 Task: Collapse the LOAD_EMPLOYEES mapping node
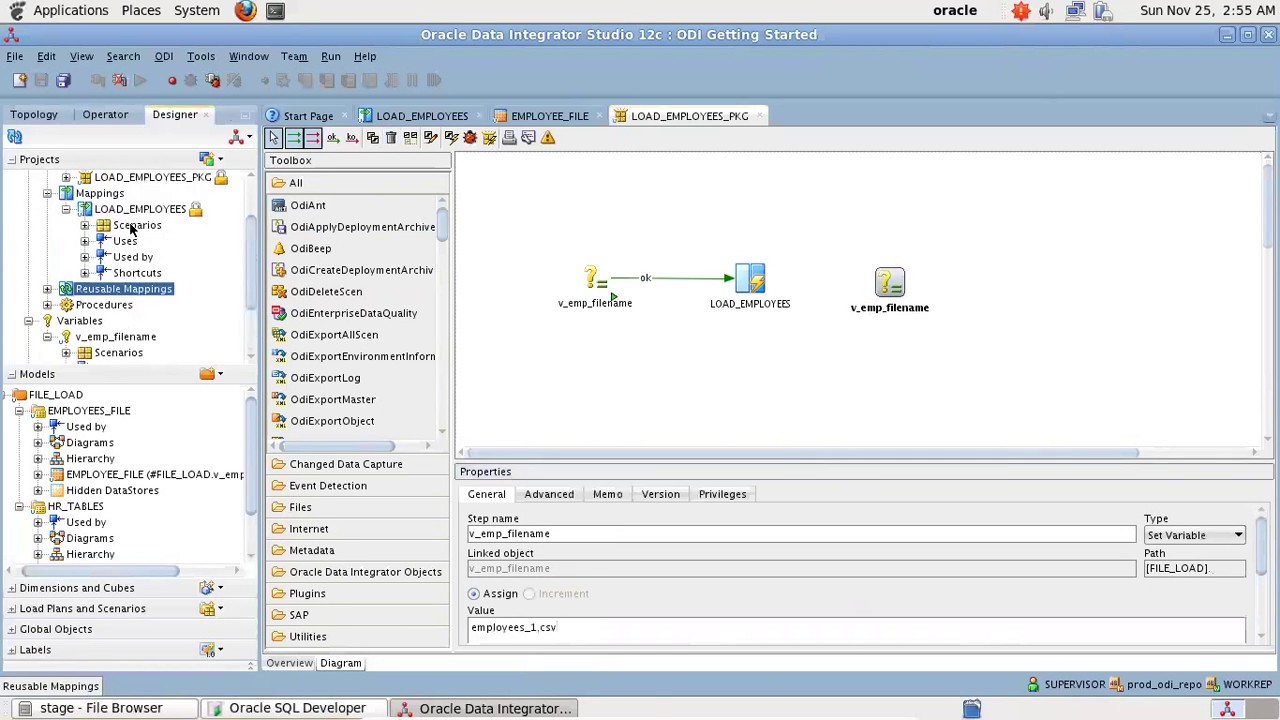coord(66,209)
